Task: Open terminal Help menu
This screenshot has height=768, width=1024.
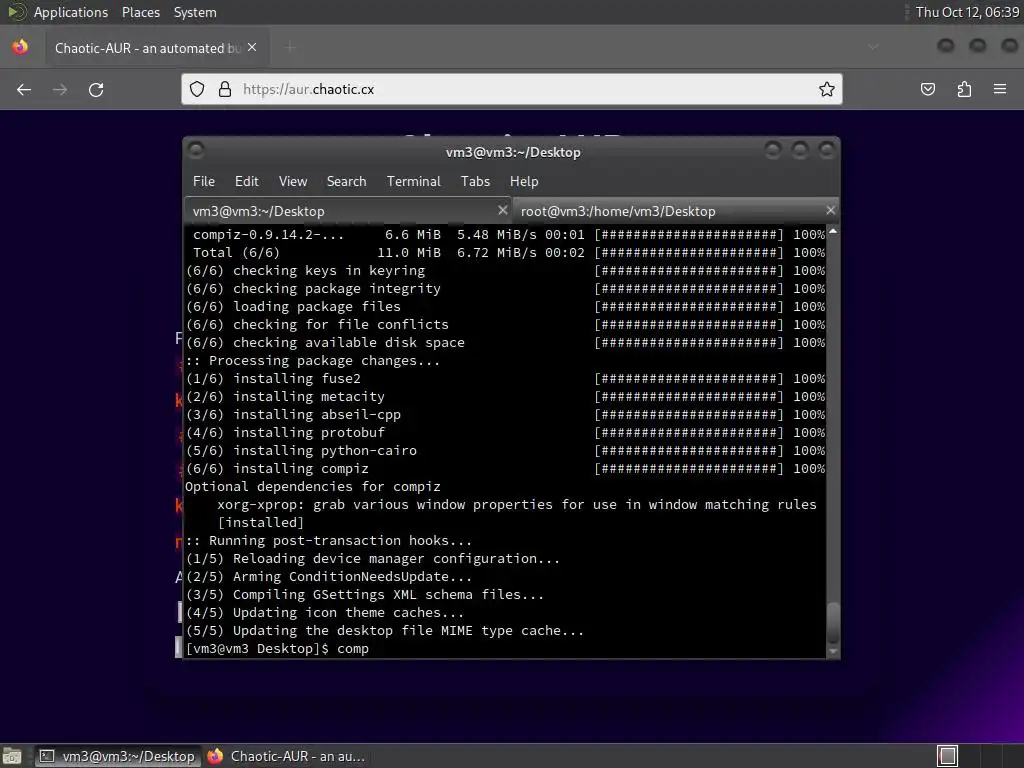Action: 524,182
